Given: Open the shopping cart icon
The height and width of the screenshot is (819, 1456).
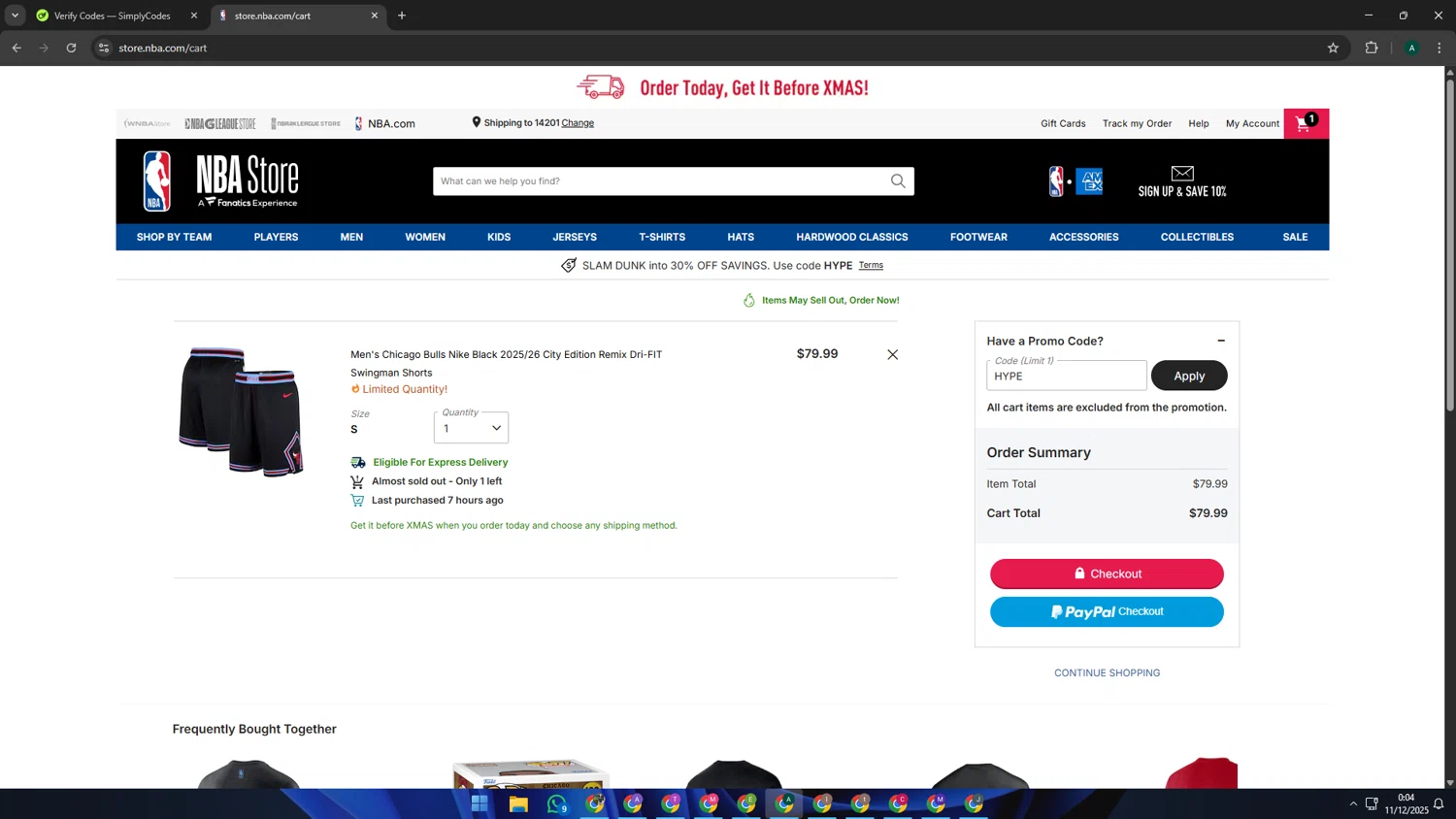Looking at the screenshot, I should 1306,123.
